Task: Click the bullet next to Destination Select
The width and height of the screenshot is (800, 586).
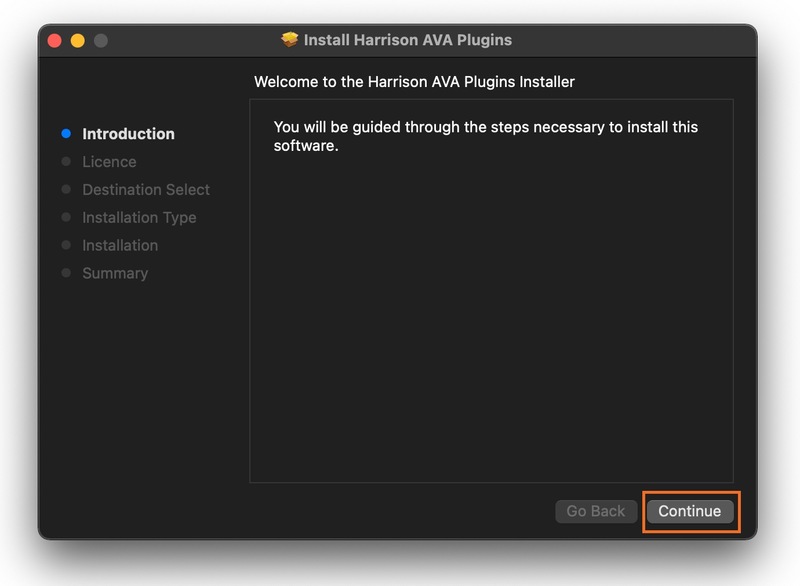Action: tap(66, 189)
